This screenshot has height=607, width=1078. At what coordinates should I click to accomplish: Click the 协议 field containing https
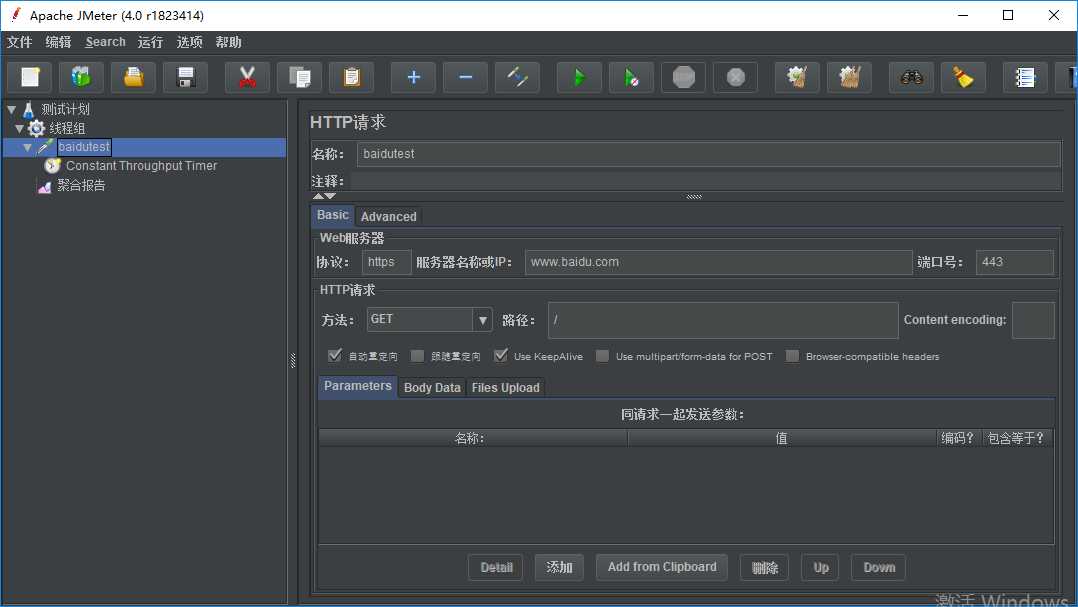pos(386,262)
